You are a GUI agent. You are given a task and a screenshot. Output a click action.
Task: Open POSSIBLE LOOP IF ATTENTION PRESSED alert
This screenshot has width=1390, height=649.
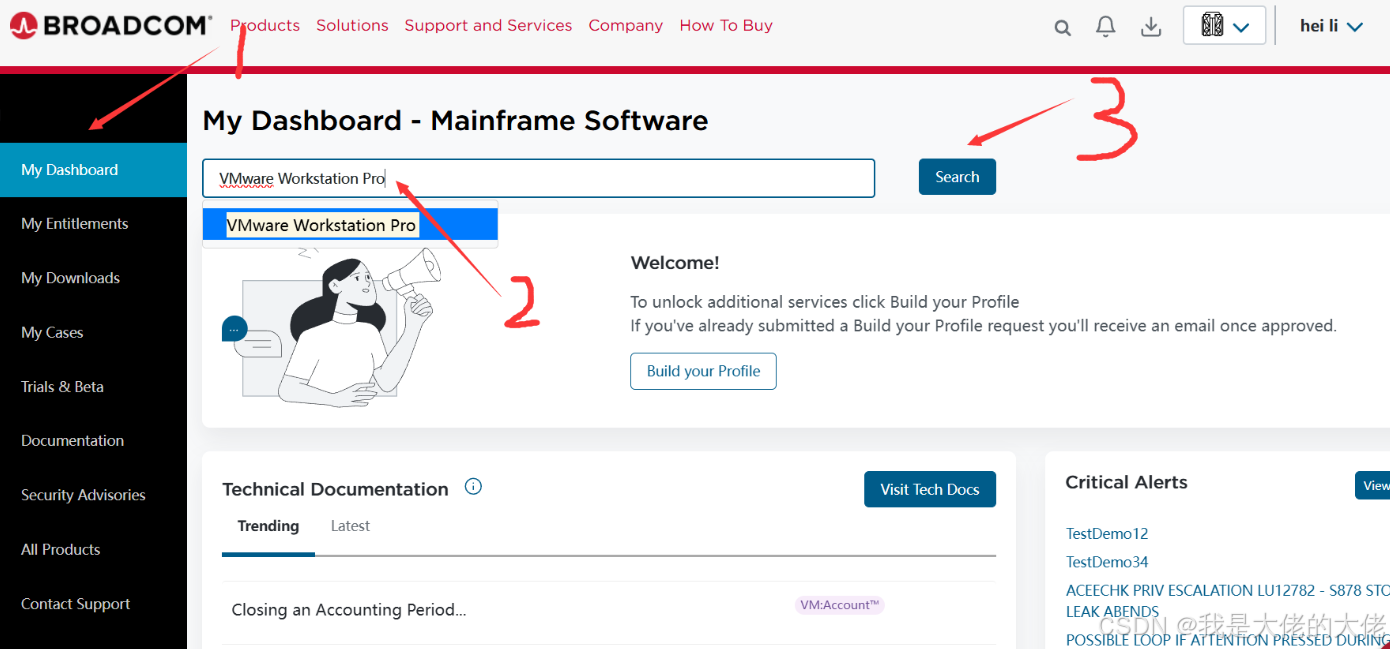(1227, 640)
